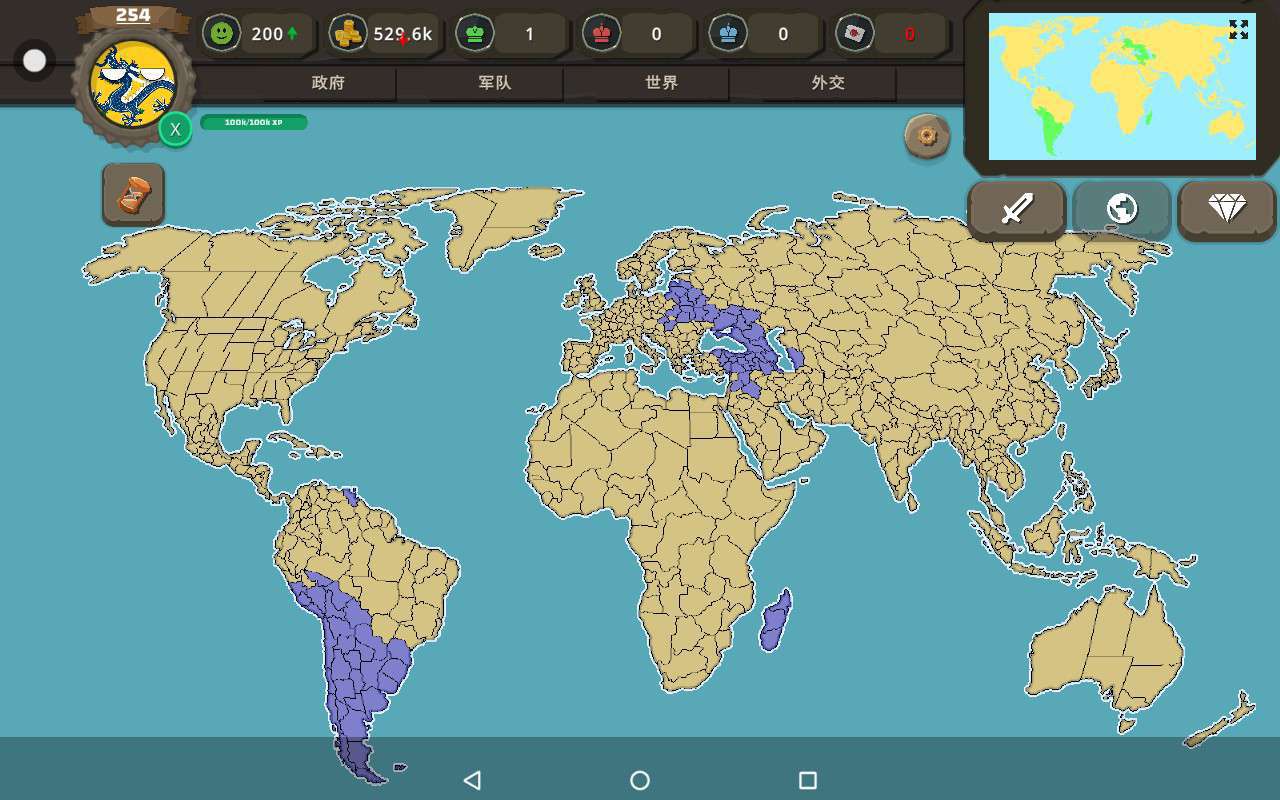This screenshot has width=1280, height=800.
Task: Tap the blue crown icon
Action: coord(727,33)
